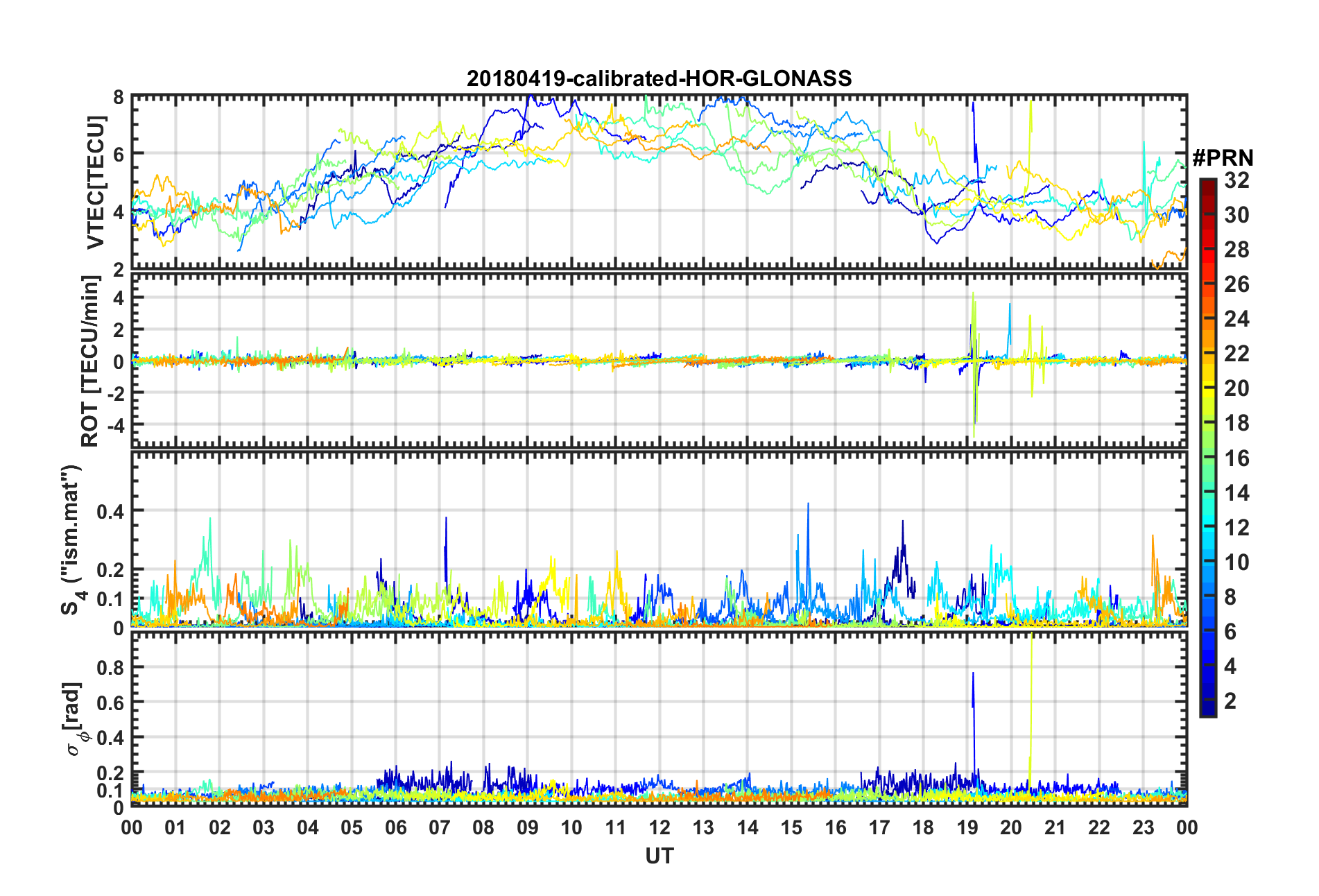The image size is (1319, 896).
Task: Select the VTEC[TECU] y-axis label
Action: click(x=96, y=182)
